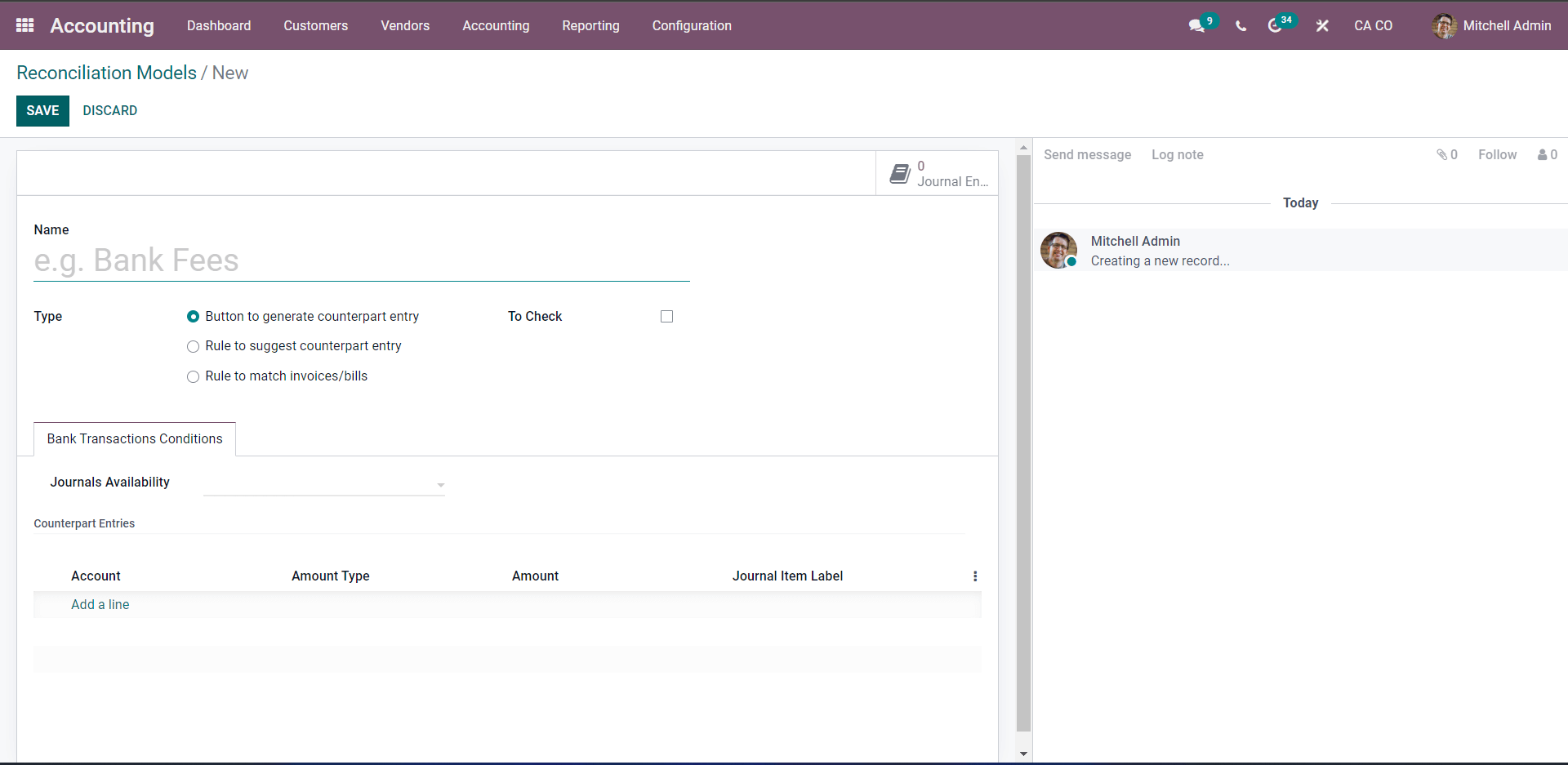Open the Reporting menu
Image resolution: width=1568 pixels, height=765 pixels.
coord(590,26)
